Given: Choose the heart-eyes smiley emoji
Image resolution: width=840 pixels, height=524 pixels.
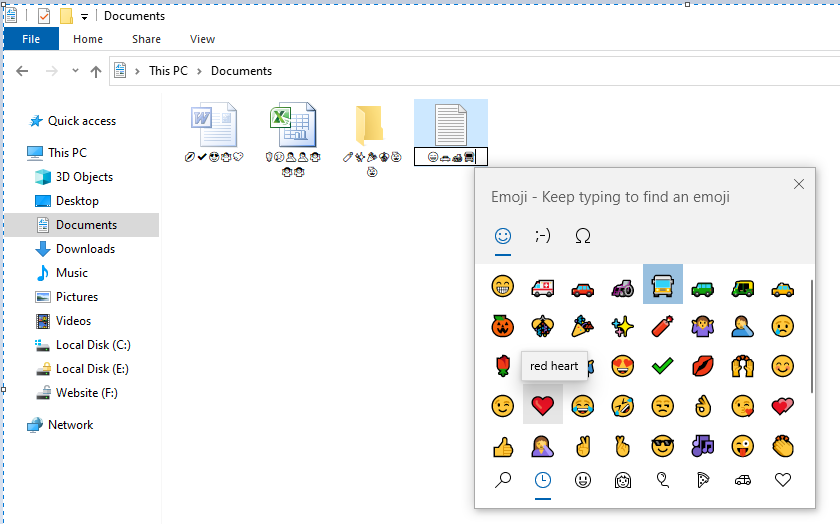Looking at the screenshot, I should 622,366.
